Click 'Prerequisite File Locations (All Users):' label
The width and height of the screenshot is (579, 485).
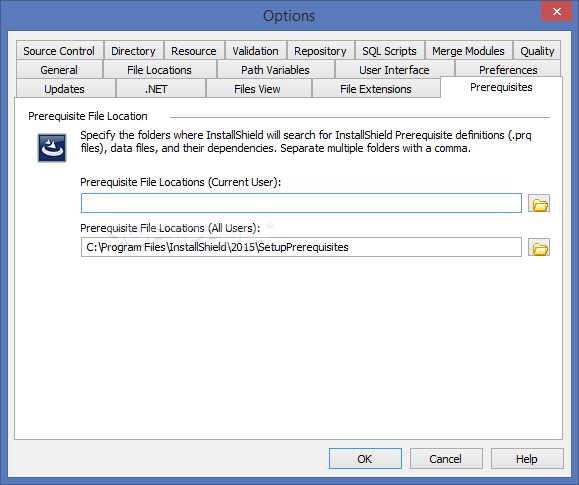[170, 228]
